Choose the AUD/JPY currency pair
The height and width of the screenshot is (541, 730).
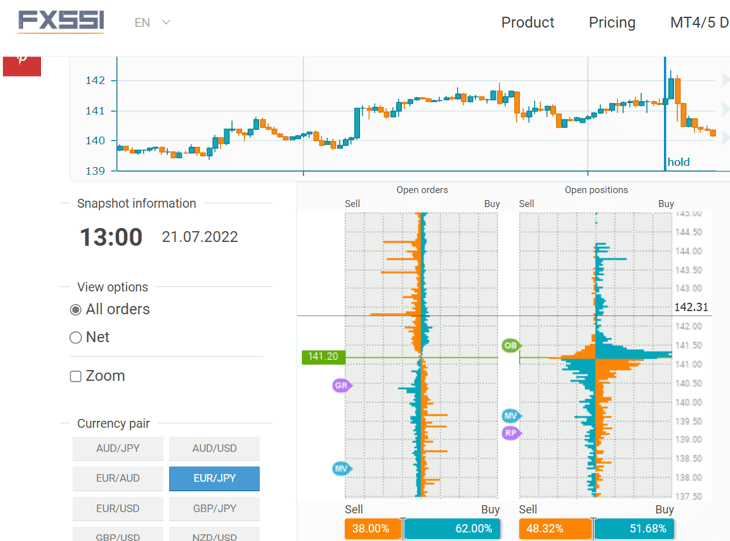coord(118,449)
